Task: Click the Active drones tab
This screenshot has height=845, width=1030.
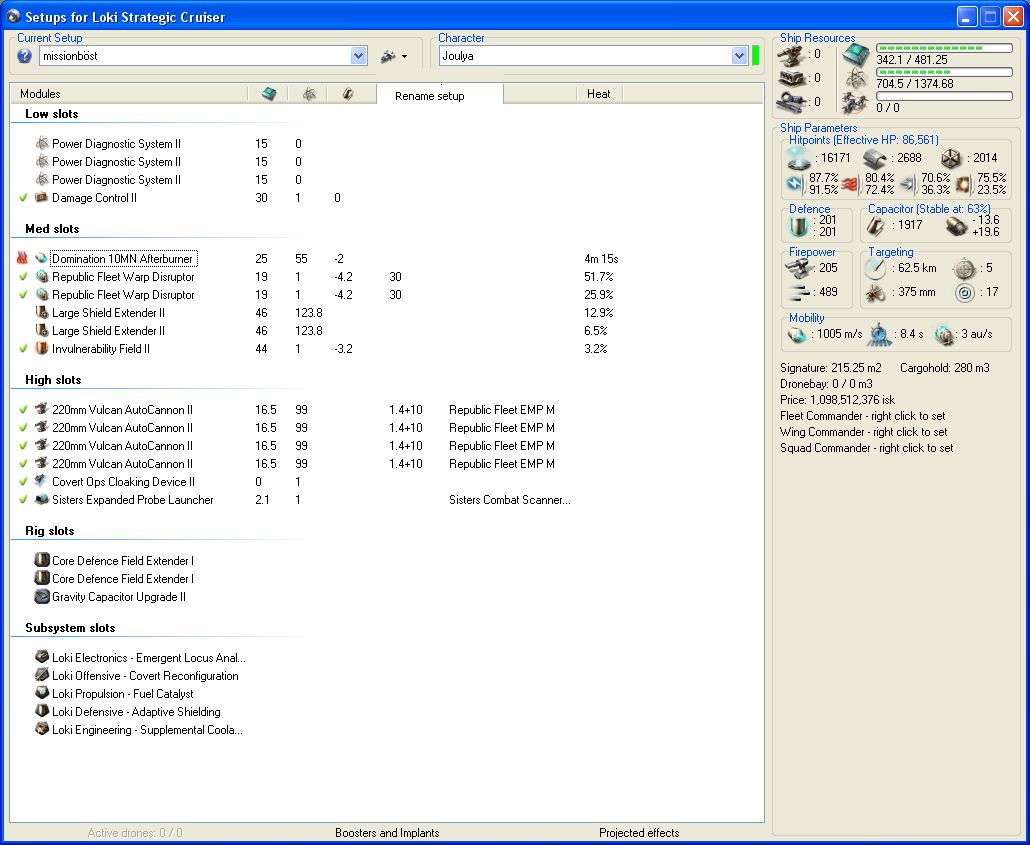Action: pyautogui.click(x=135, y=833)
